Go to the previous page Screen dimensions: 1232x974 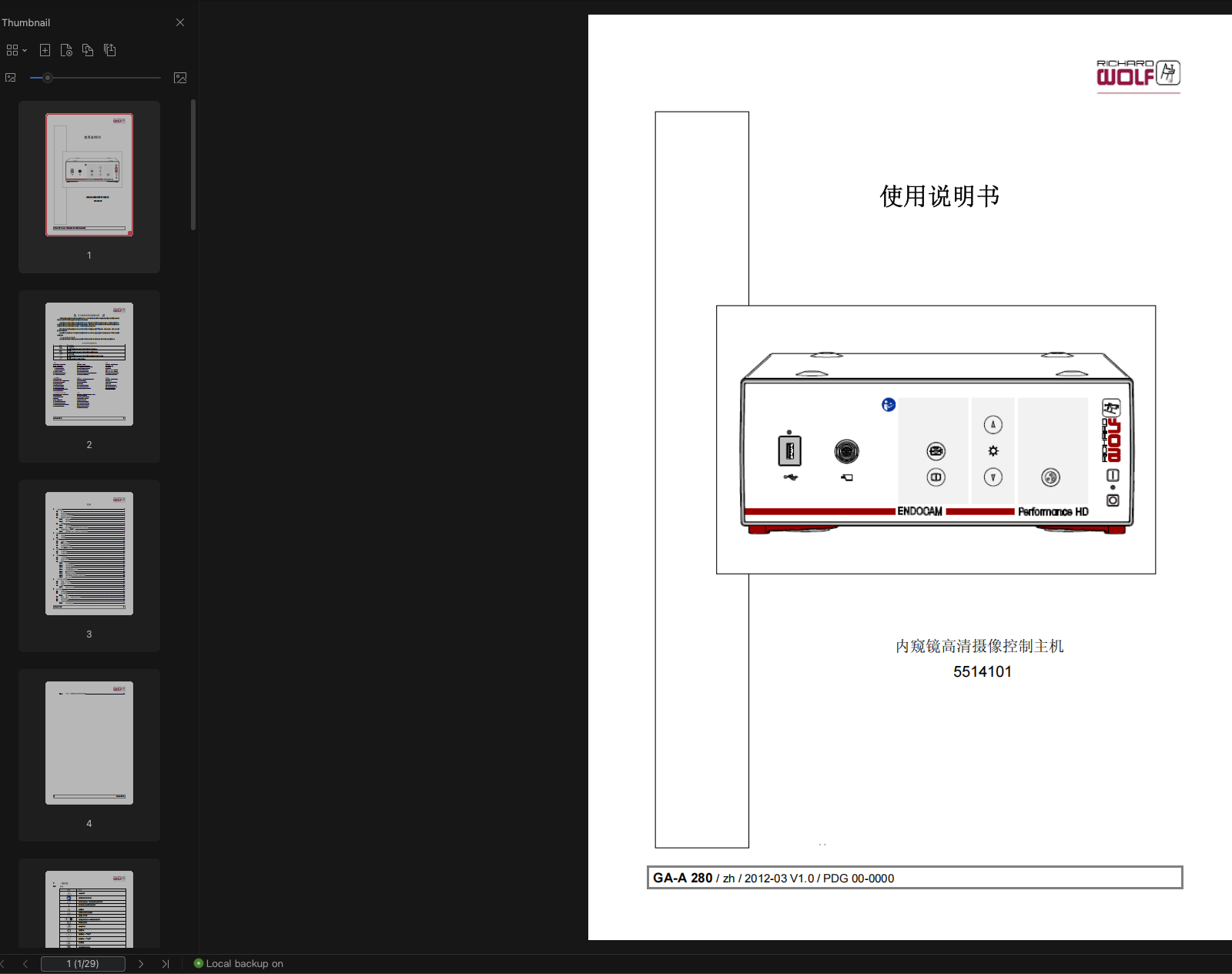25,963
